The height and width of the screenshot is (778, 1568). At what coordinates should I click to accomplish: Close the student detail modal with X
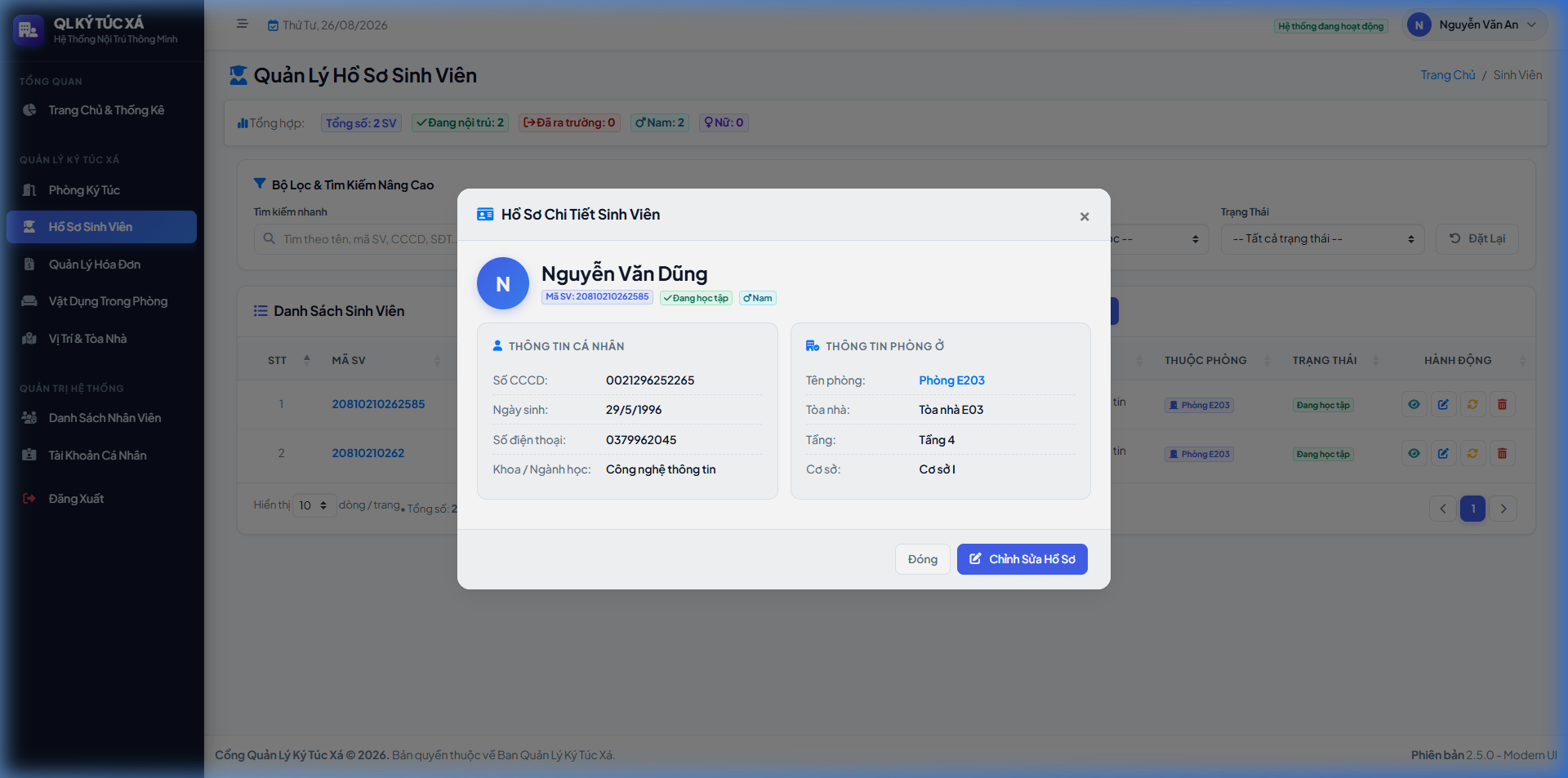pyautogui.click(x=1085, y=216)
